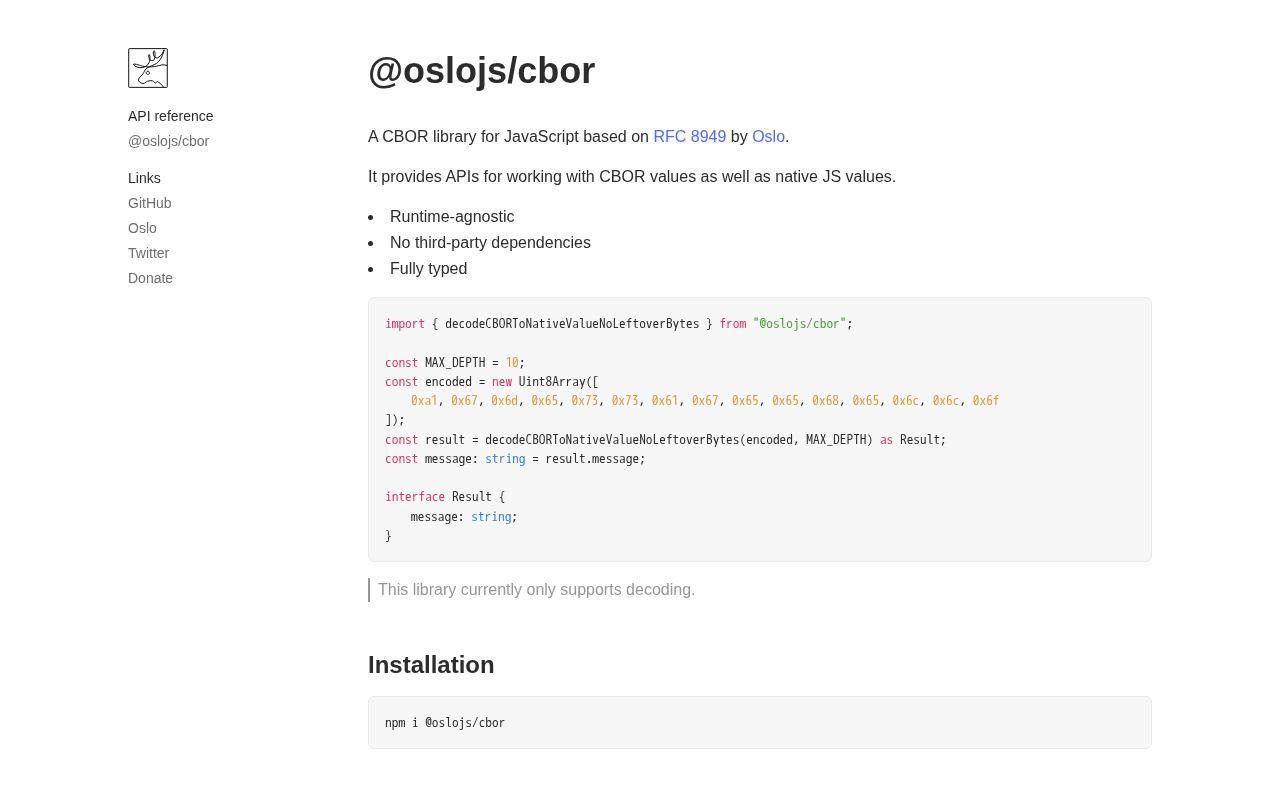The image size is (1280, 800).
Task: Open the Twitter sidebar link
Action: tap(148, 253)
